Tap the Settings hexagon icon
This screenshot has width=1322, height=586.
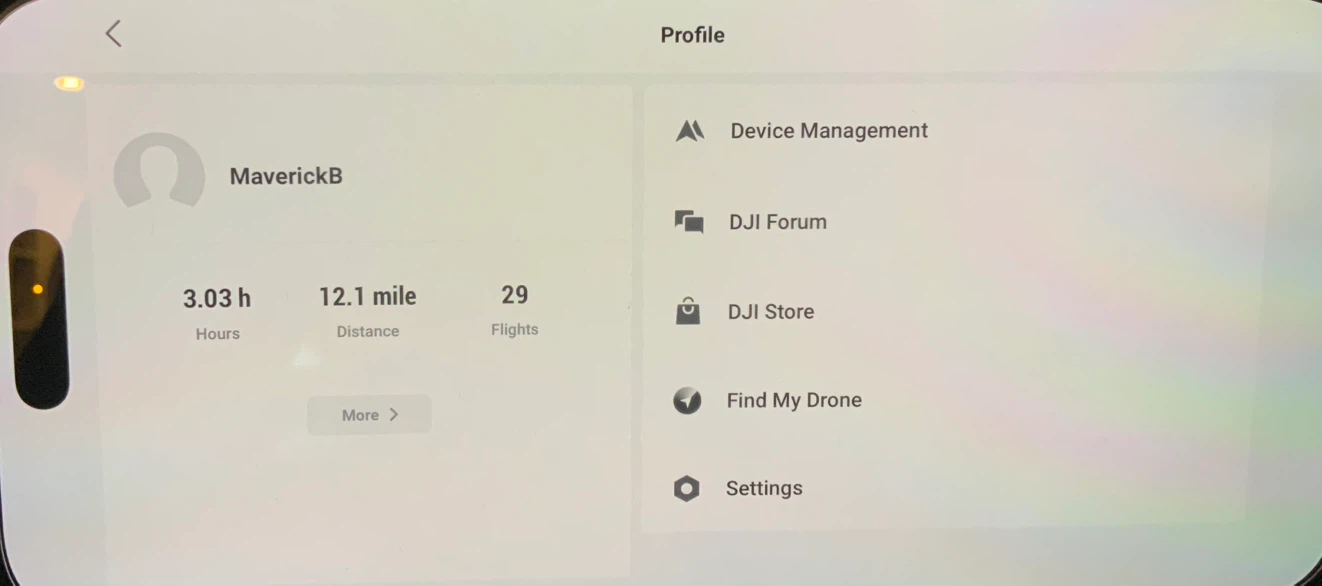[686, 489]
